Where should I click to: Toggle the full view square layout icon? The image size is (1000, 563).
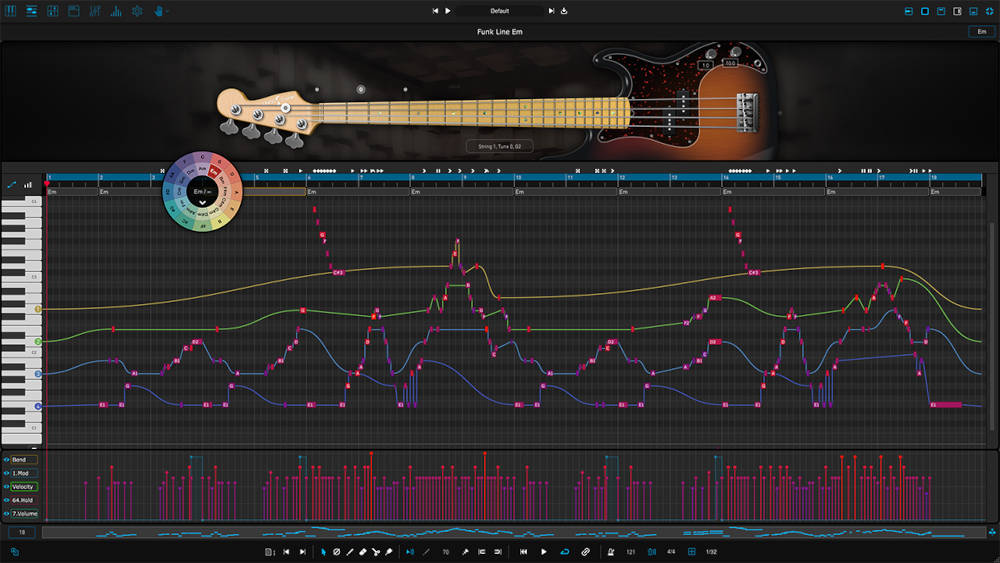click(925, 11)
